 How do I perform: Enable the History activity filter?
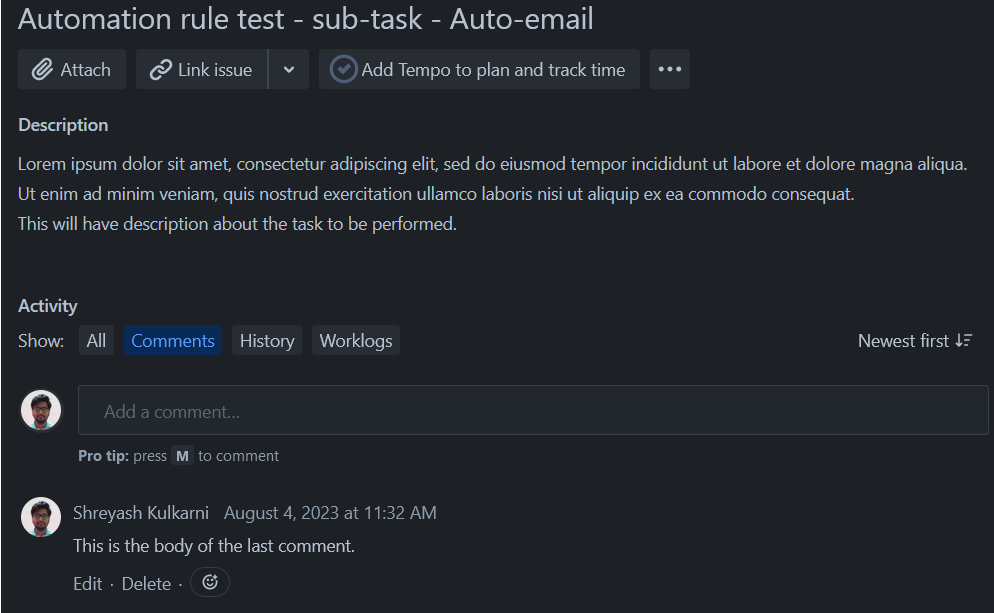point(266,340)
